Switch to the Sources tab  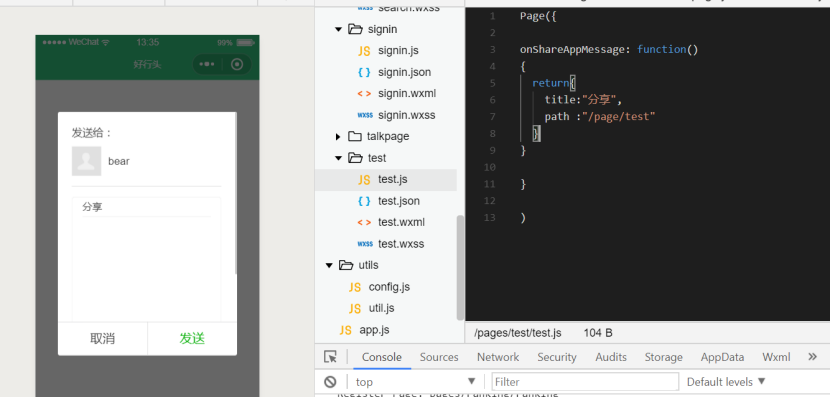[x=439, y=357]
